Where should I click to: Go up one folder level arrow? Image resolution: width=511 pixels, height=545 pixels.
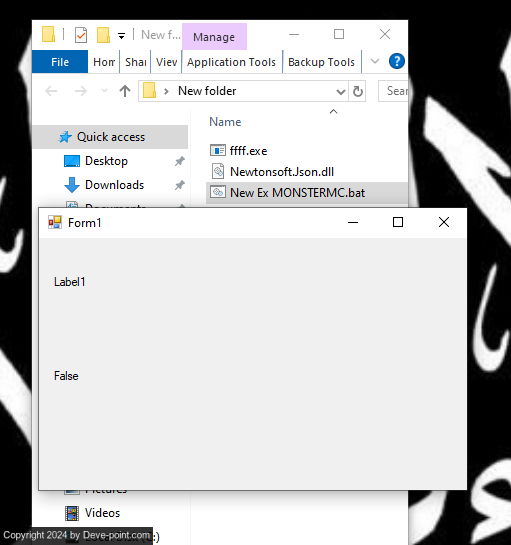[x=125, y=91]
